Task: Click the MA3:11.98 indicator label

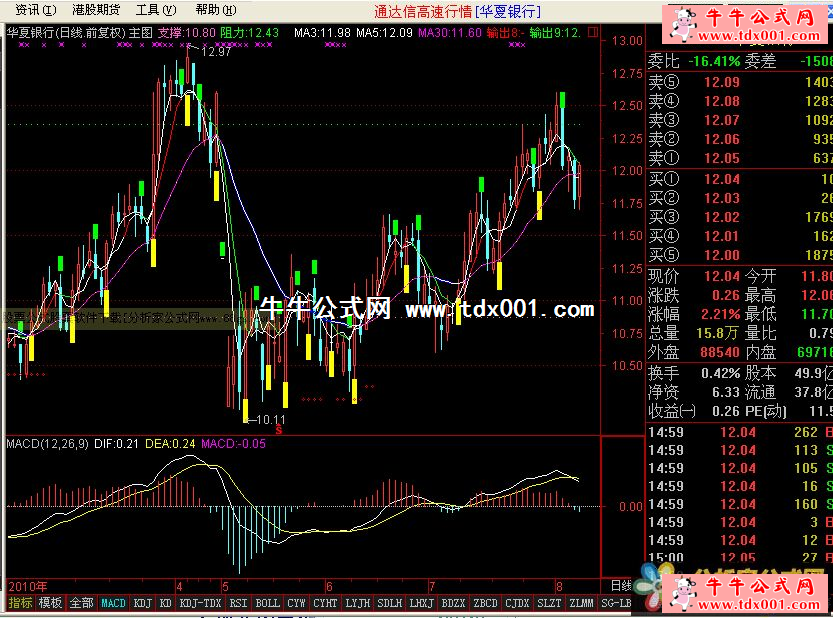Action: click(322, 32)
